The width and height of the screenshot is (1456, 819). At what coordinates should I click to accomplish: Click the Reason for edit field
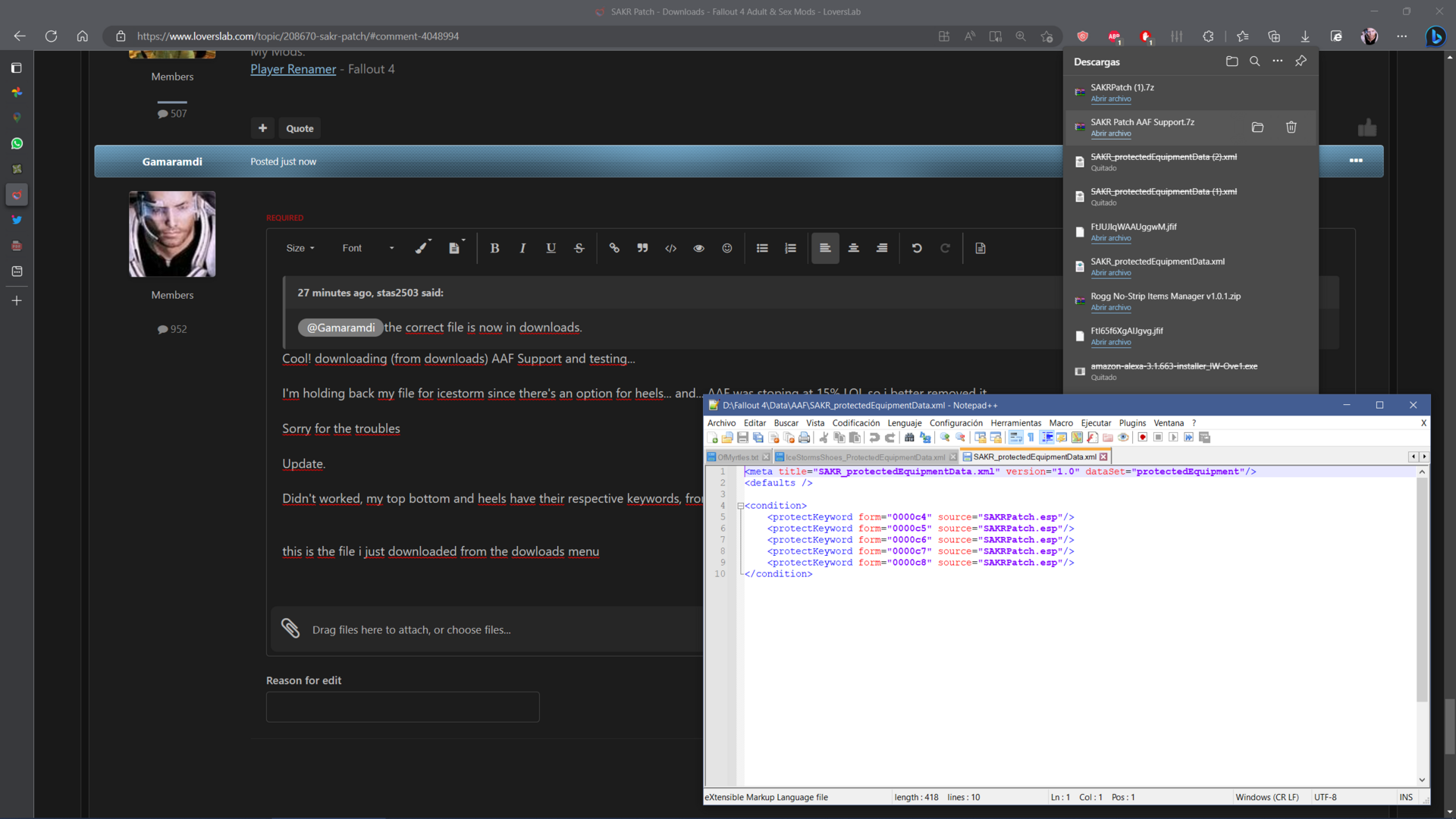(x=403, y=707)
